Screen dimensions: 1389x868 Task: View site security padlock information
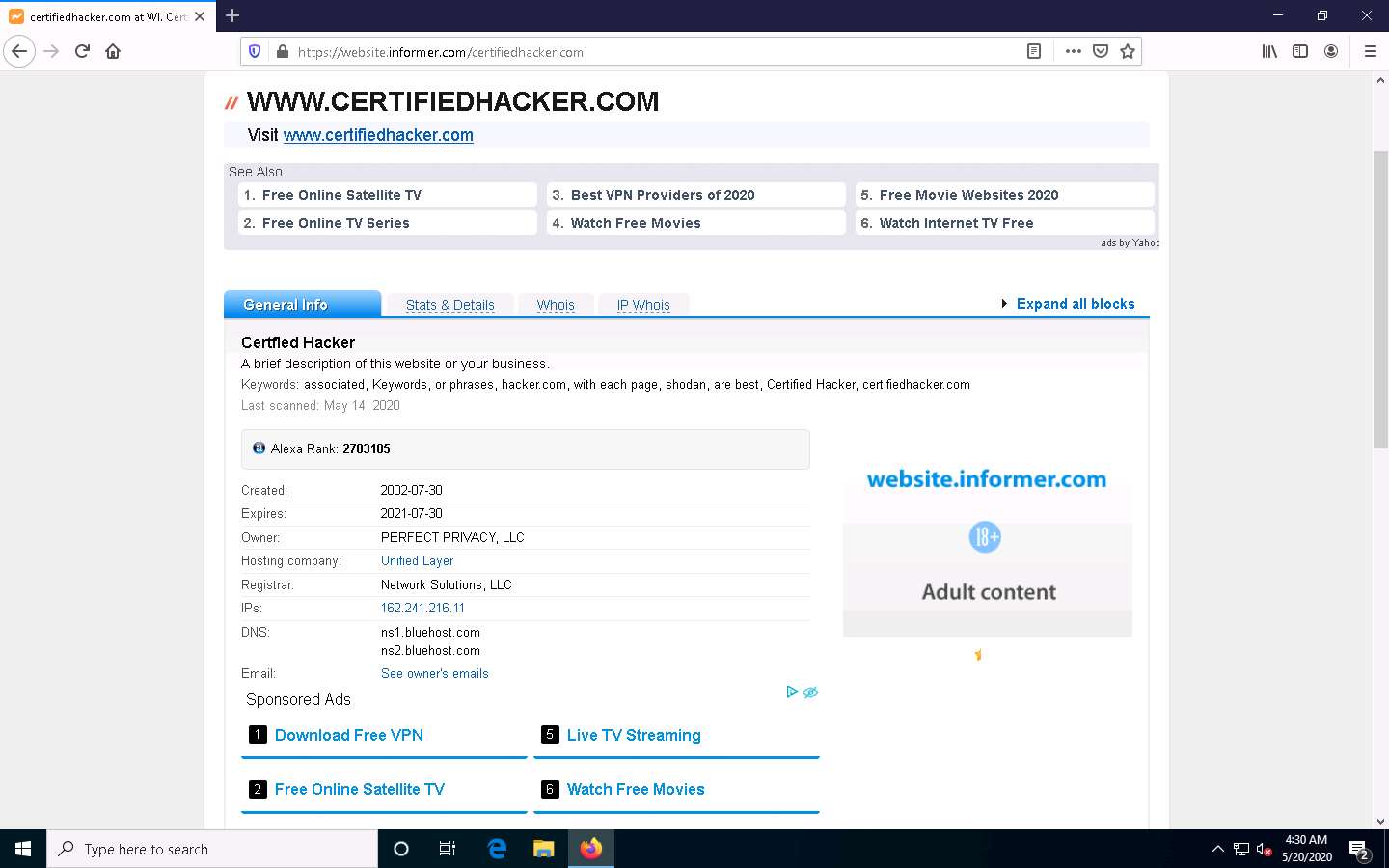coord(282,52)
